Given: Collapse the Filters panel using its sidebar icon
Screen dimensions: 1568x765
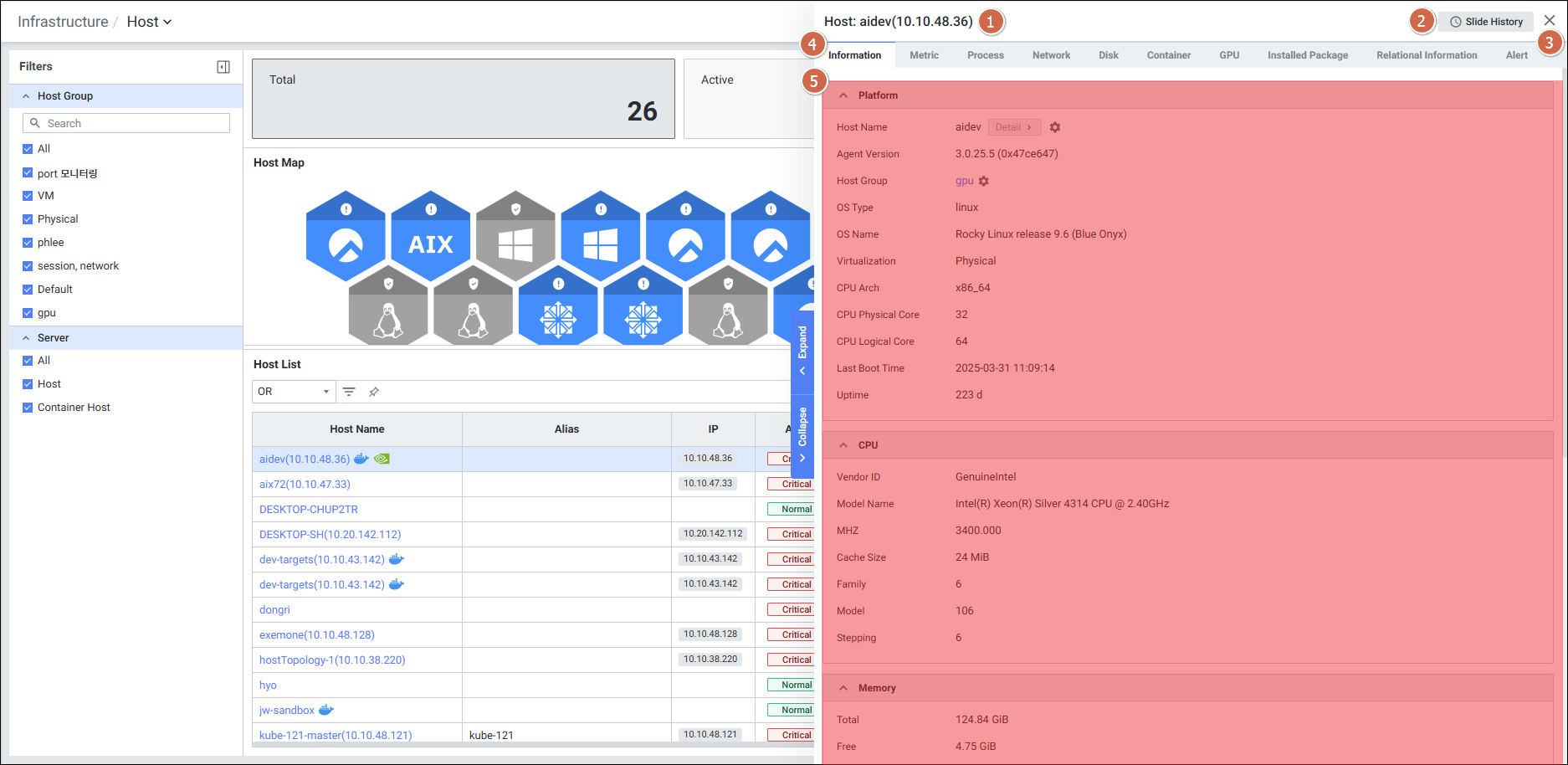Looking at the screenshot, I should (x=223, y=67).
